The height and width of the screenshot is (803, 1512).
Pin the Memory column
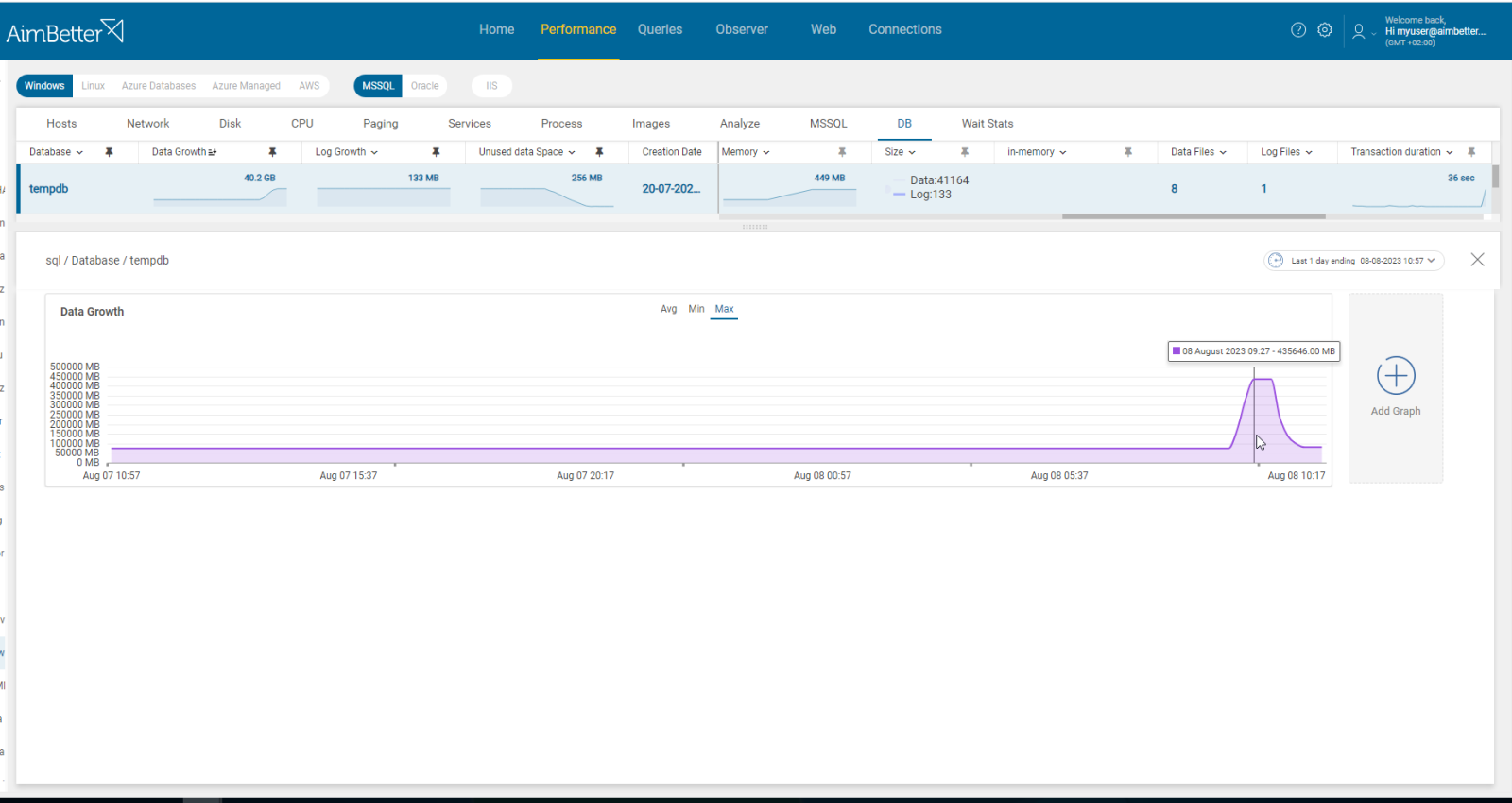click(842, 152)
